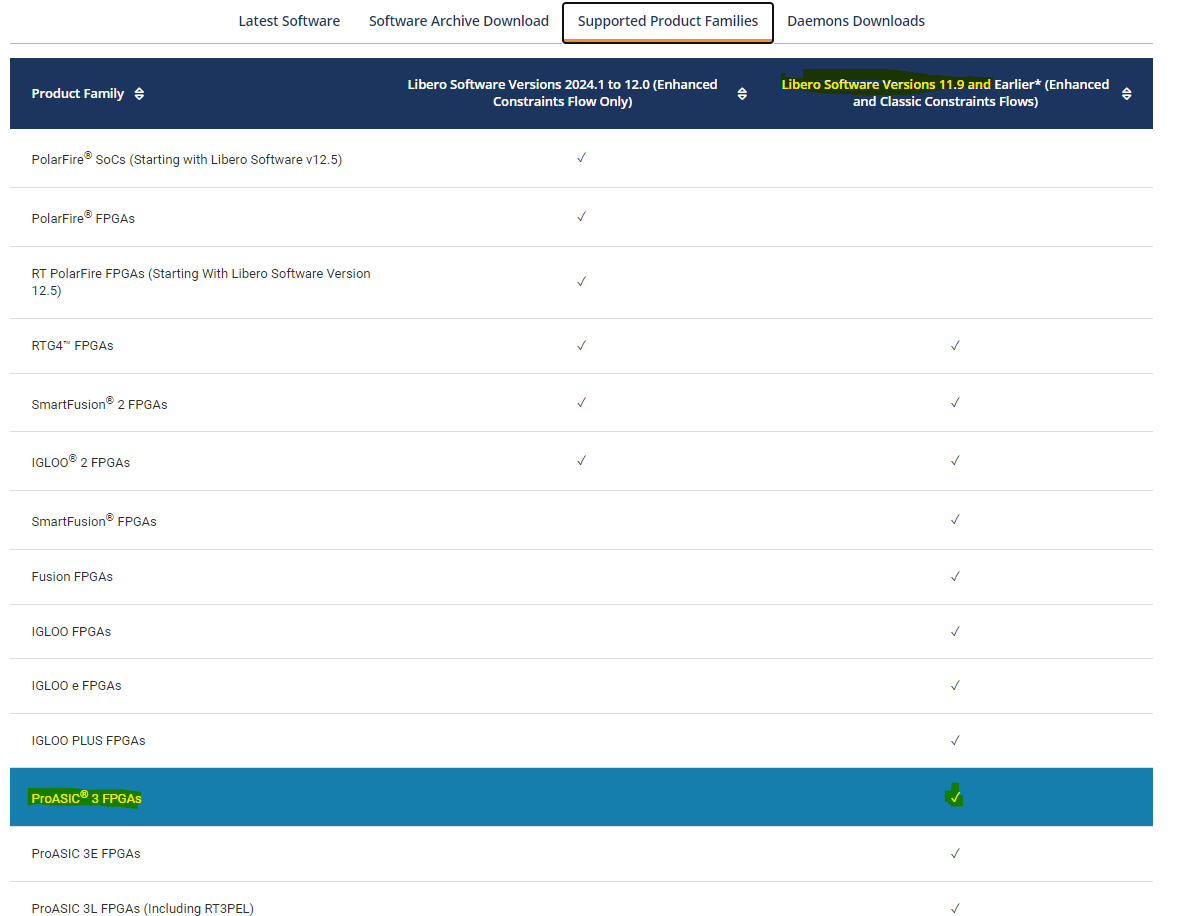Image resolution: width=1181 pixels, height=916 pixels.
Task: Click RTG4 checkmark under 11.9 and Earlier column
Action: point(955,346)
